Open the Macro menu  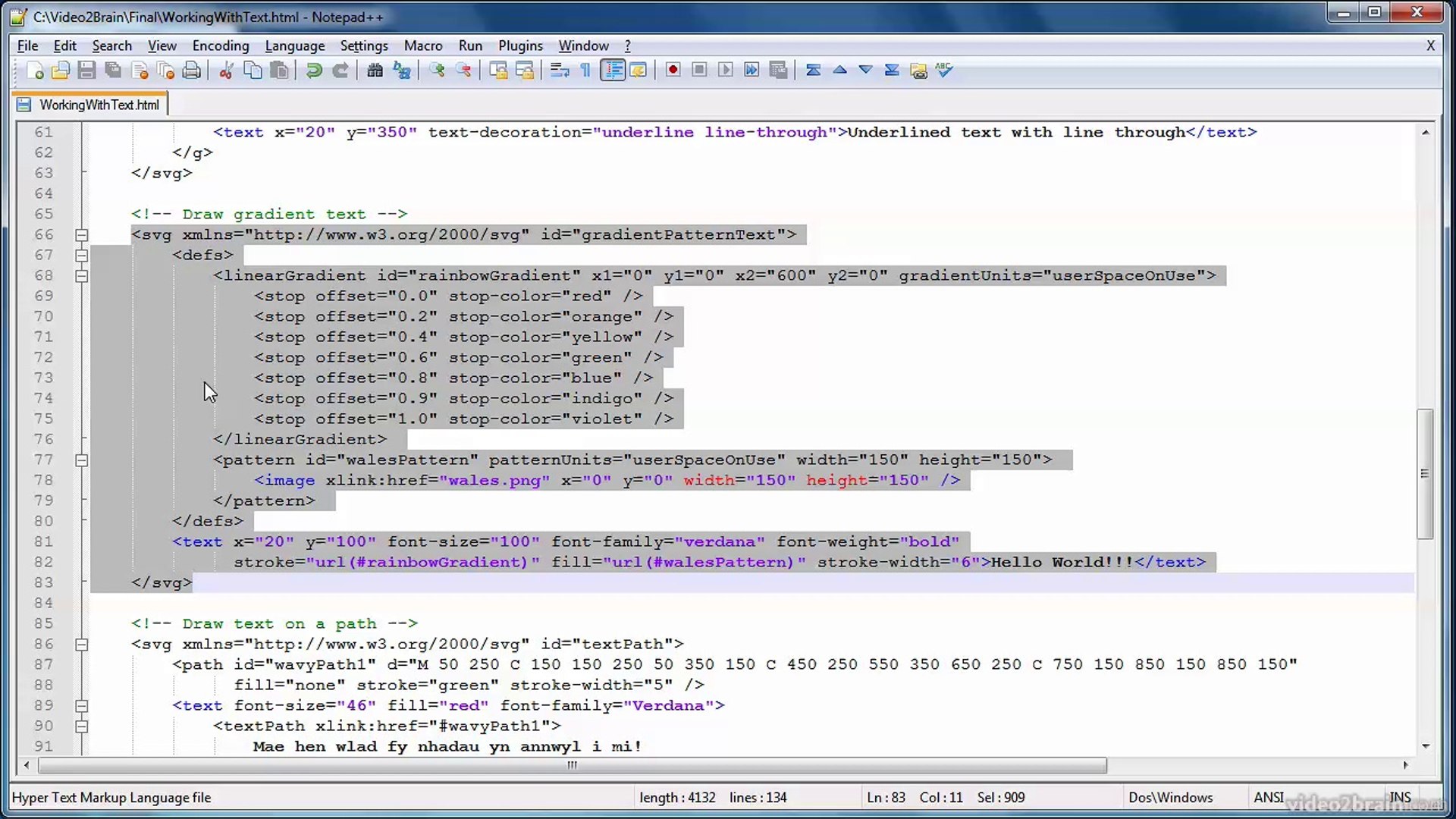coord(423,45)
